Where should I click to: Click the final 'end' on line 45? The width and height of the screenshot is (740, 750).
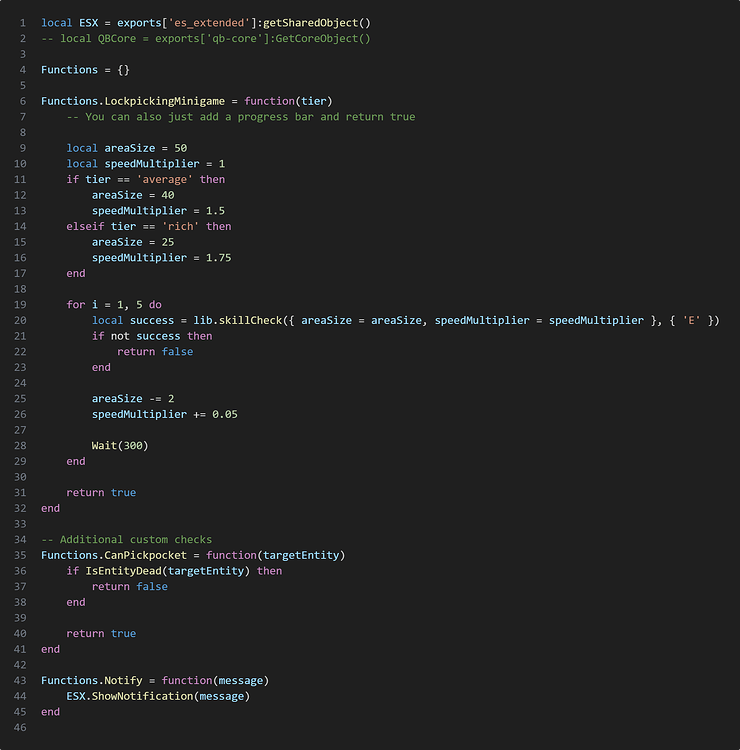[x=51, y=712]
